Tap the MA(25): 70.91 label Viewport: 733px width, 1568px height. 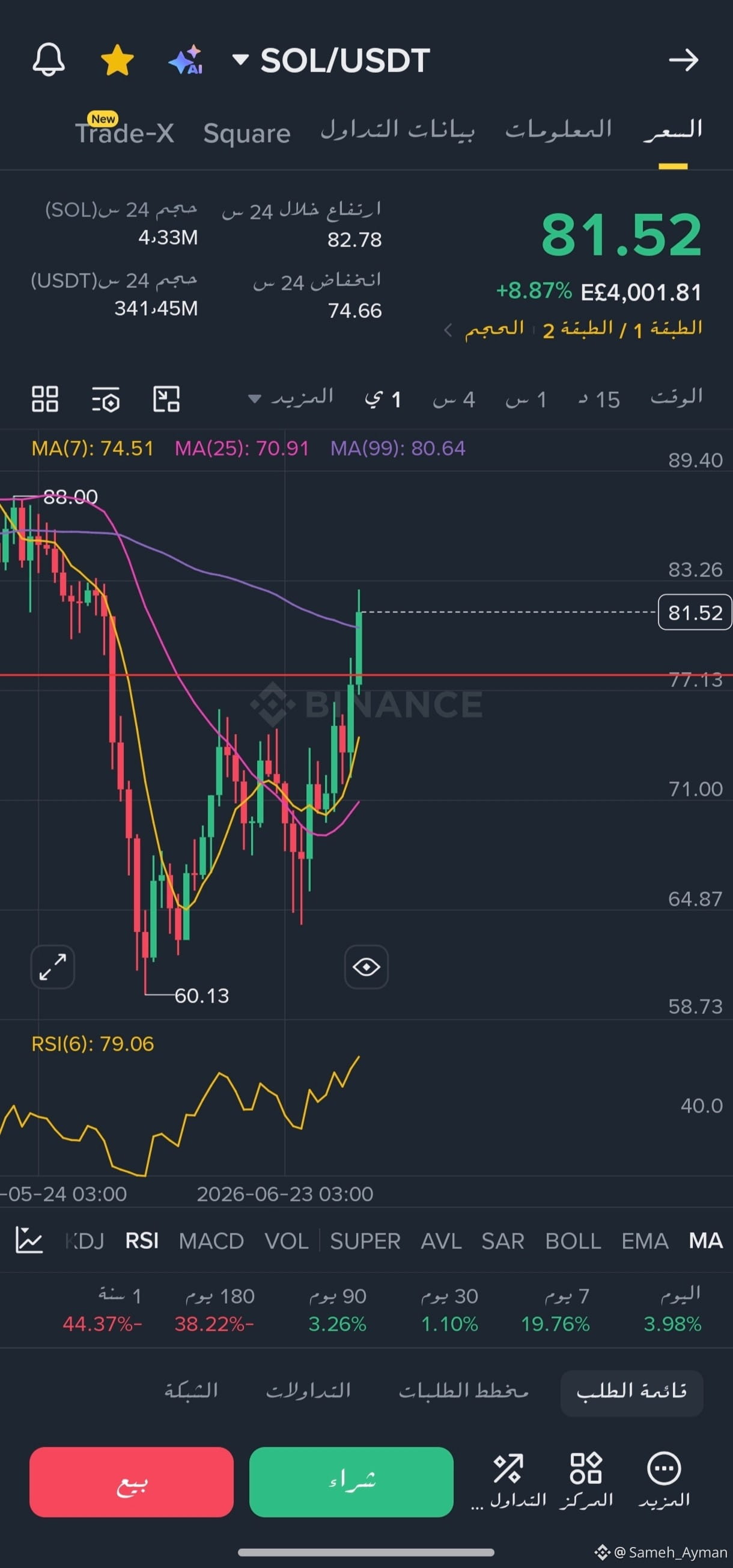242,448
